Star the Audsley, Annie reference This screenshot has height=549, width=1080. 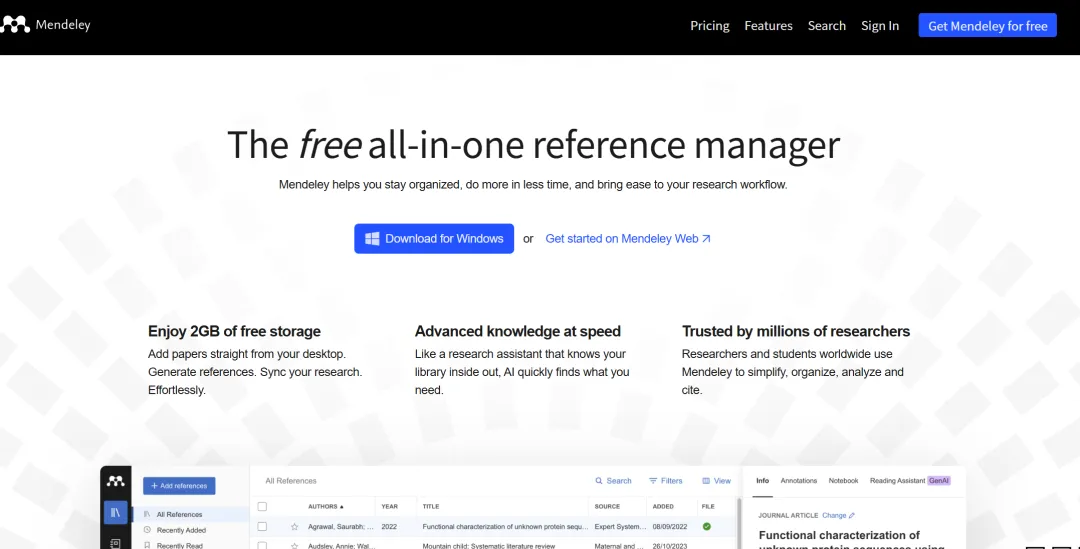tap(294, 545)
